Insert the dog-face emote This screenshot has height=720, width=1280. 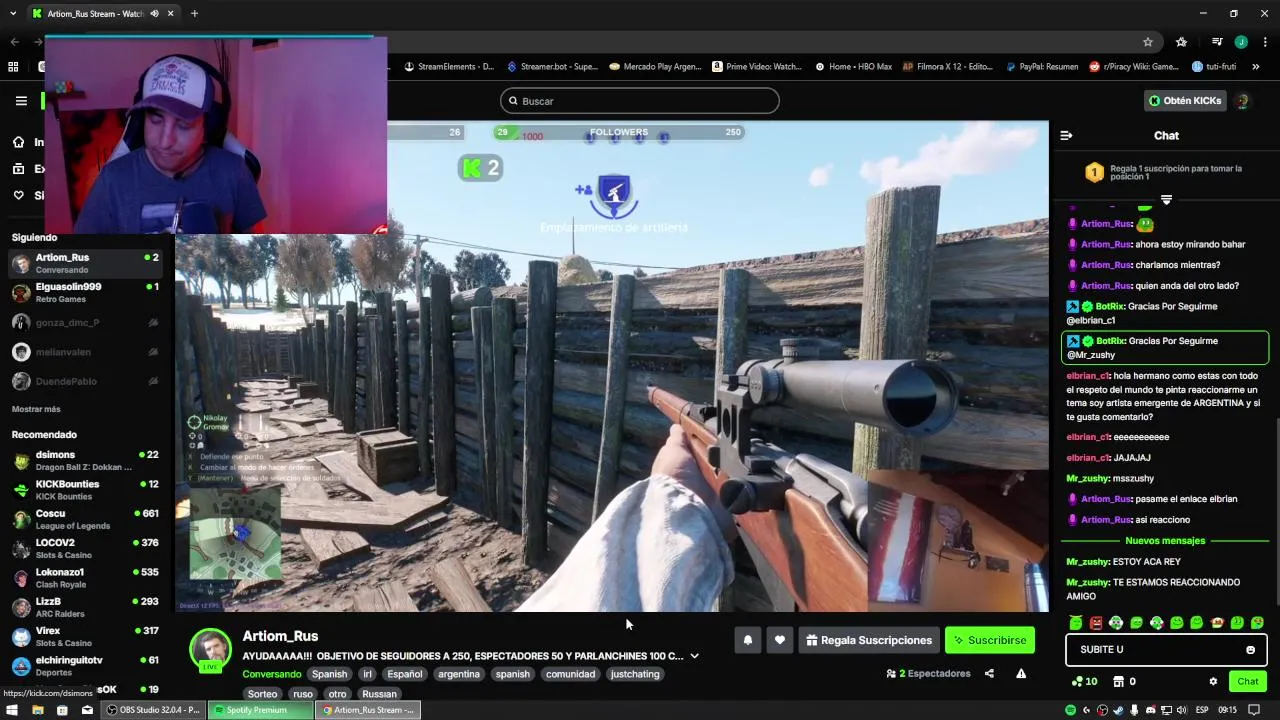(x=1217, y=623)
